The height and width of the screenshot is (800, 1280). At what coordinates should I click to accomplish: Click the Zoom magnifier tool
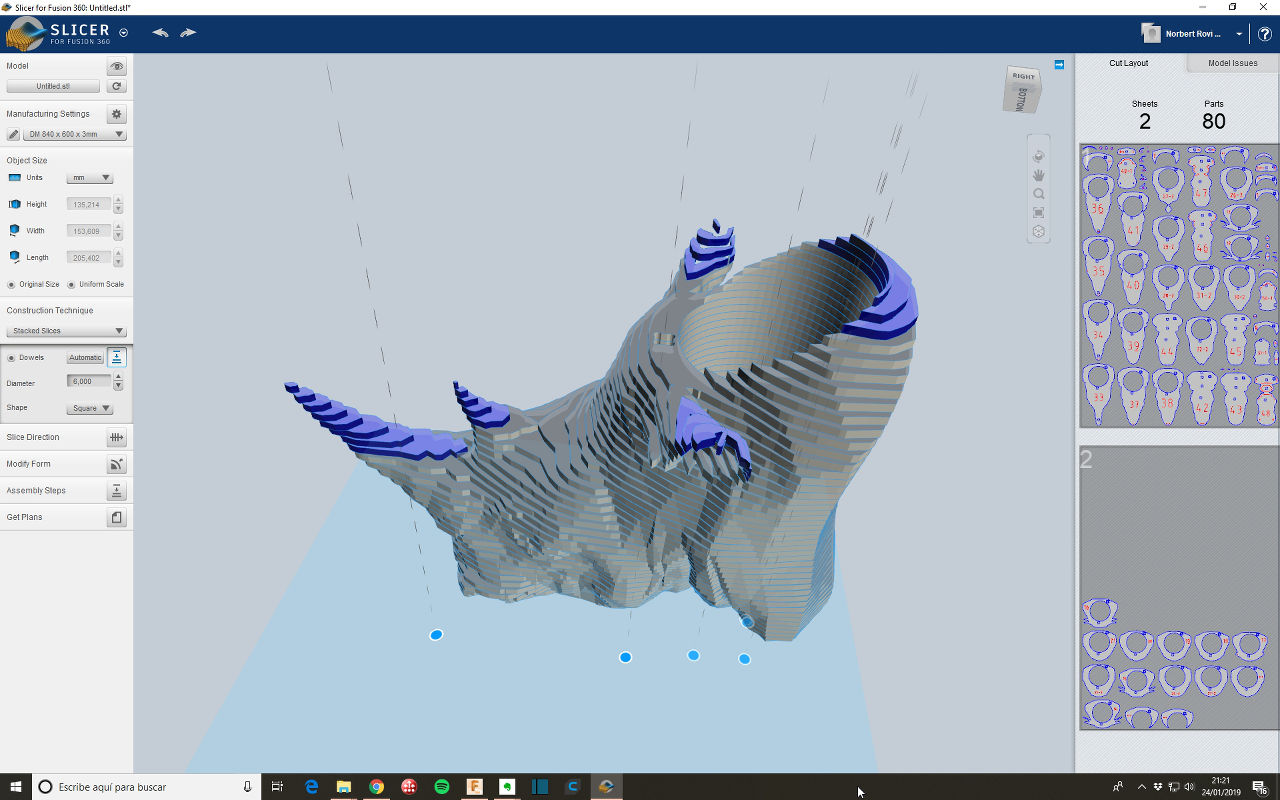1038,194
